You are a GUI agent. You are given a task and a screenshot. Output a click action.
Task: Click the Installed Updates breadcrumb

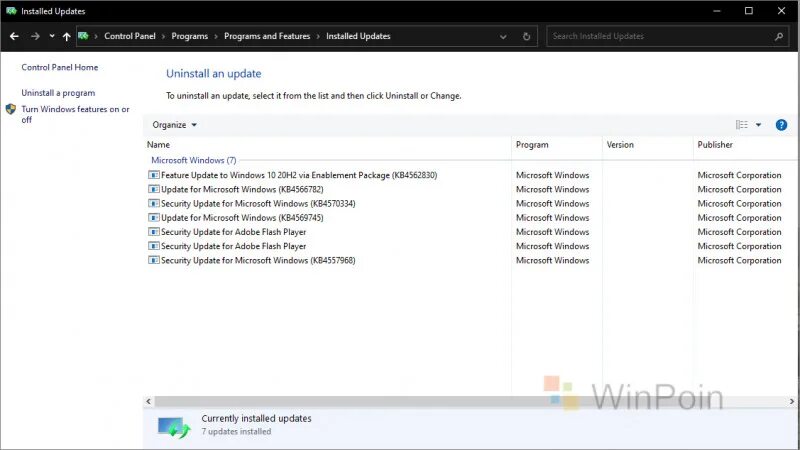(358, 36)
